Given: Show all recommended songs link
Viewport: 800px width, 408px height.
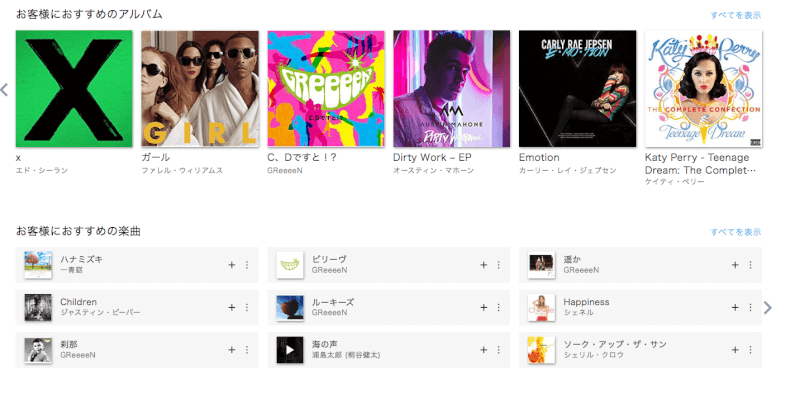Looking at the screenshot, I should point(736,232).
